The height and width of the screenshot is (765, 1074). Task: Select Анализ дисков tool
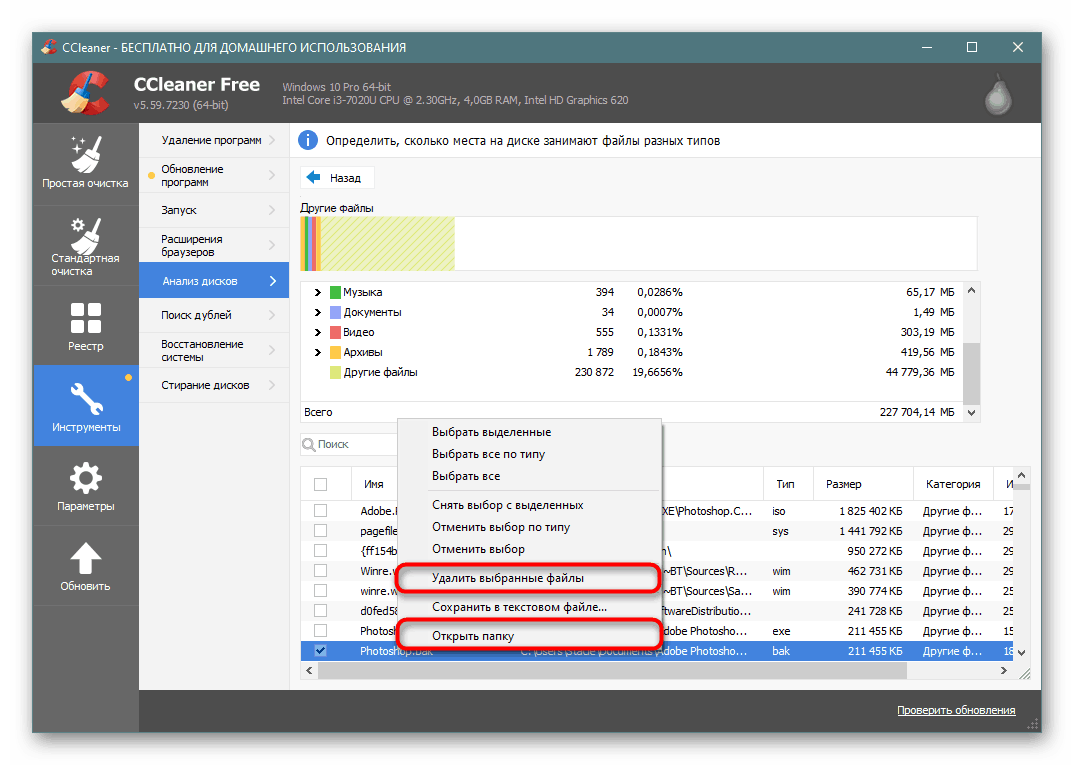tap(214, 280)
